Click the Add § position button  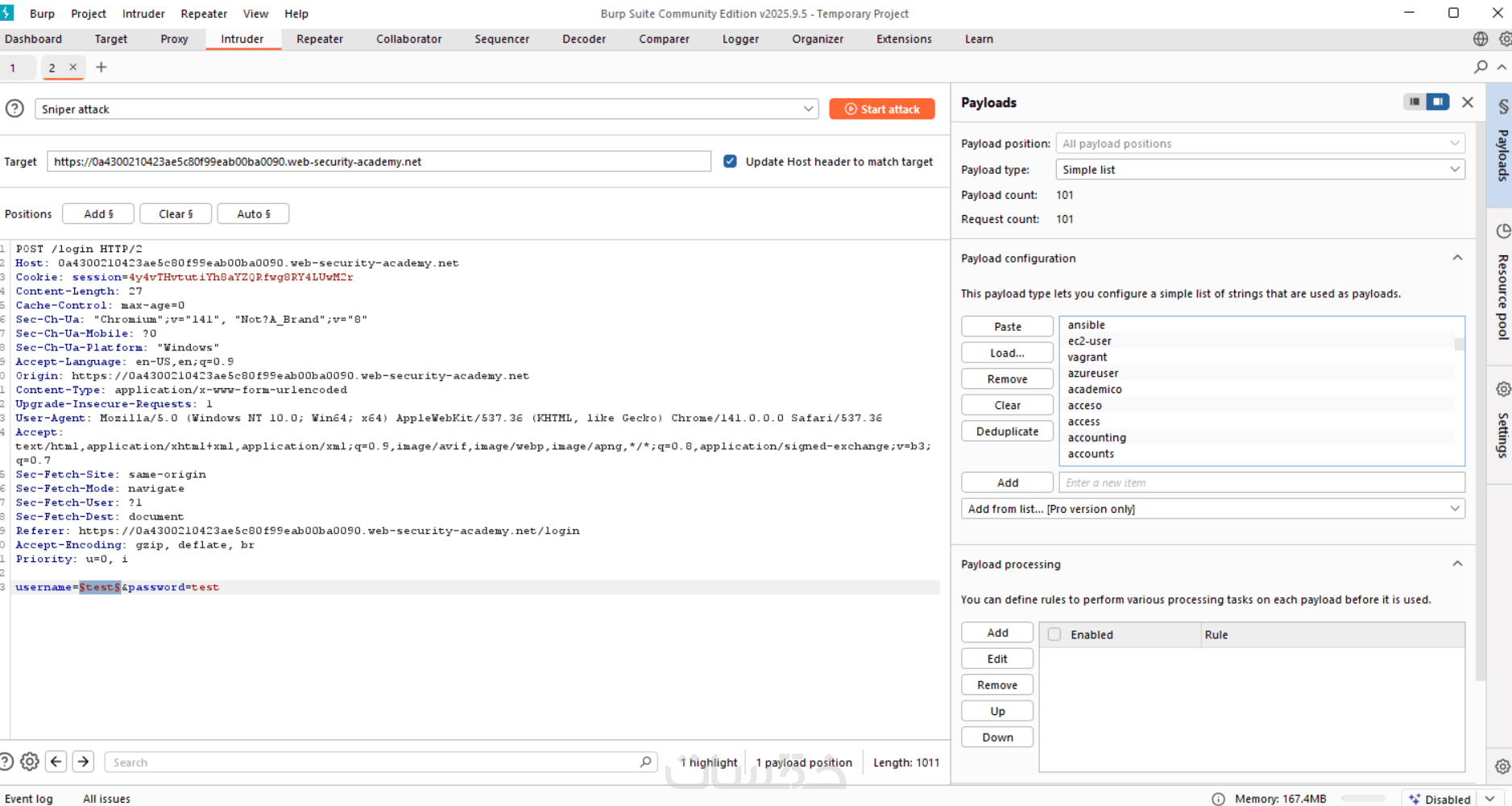[98, 213]
